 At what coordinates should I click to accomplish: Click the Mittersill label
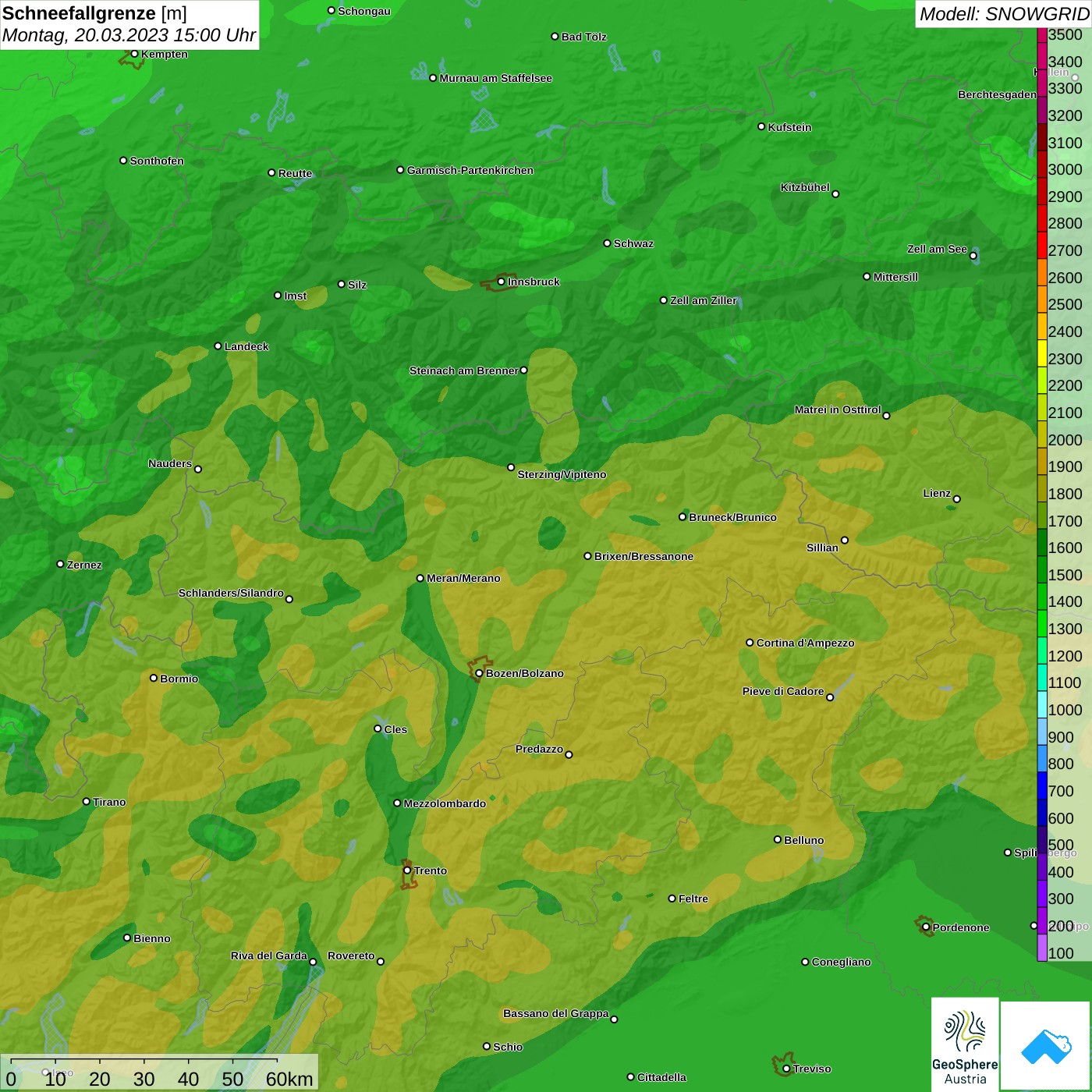(x=895, y=277)
